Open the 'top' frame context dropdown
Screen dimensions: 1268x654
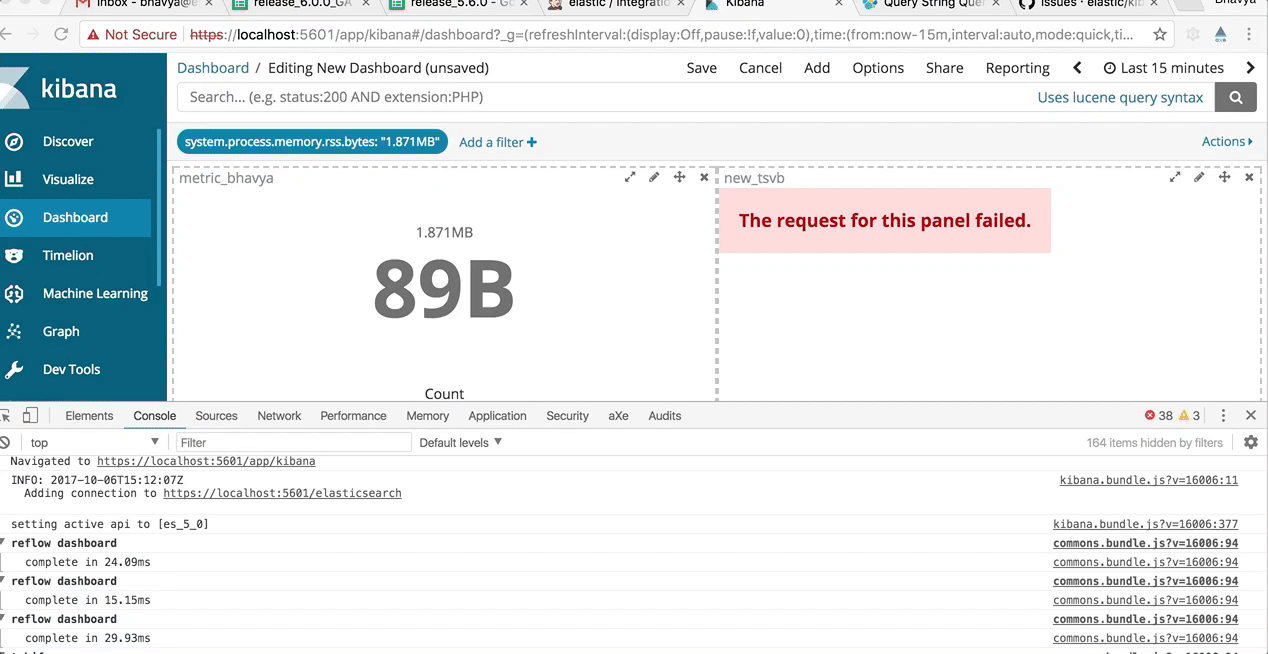(90, 442)
